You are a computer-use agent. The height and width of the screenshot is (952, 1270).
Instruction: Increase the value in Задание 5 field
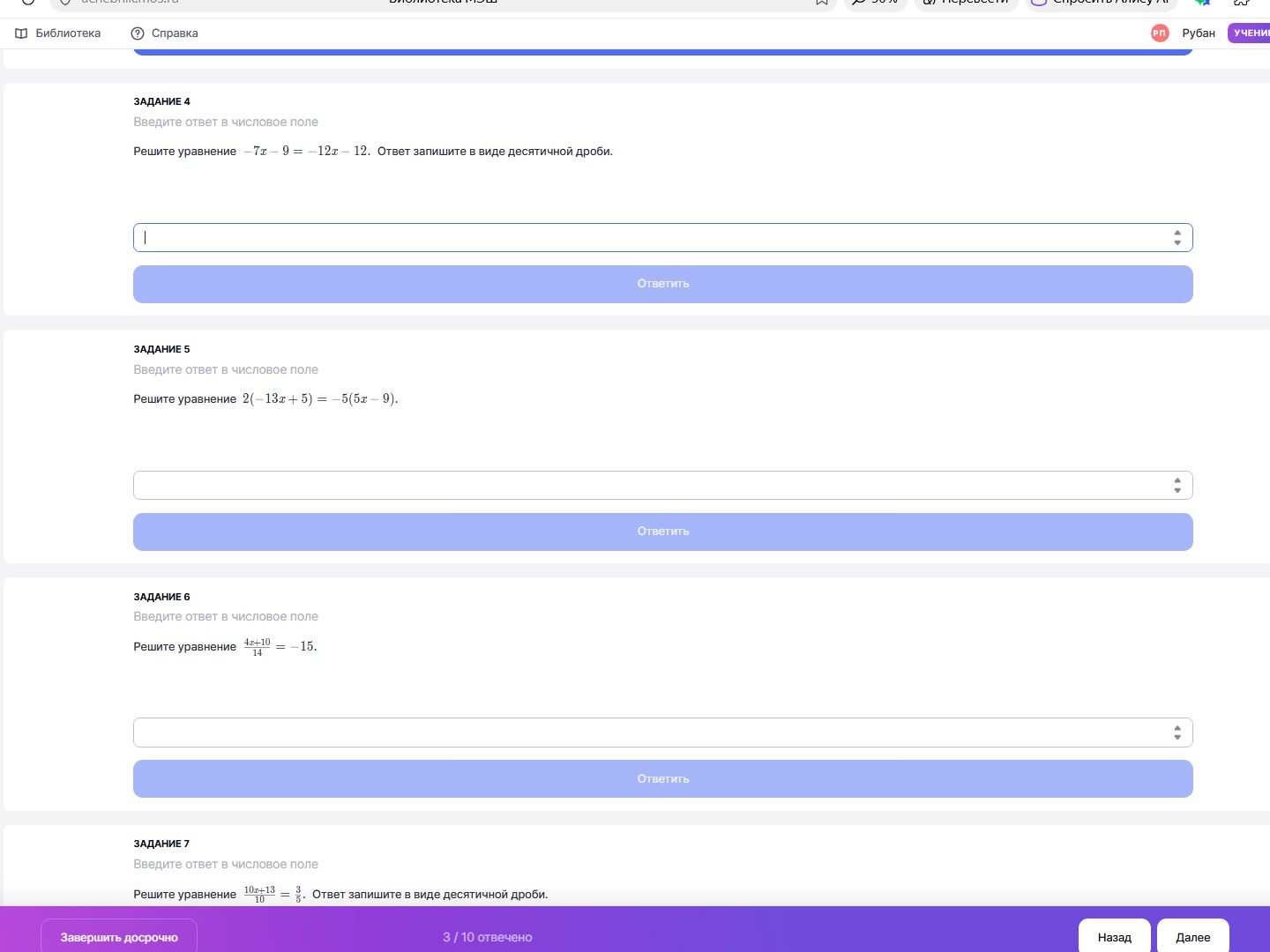[1177, 480]
